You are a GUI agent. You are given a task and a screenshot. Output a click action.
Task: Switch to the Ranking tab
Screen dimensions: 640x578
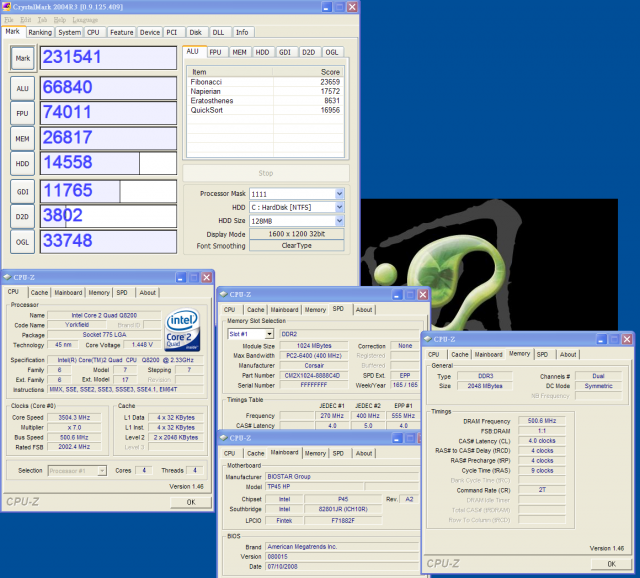click(40, 32)
